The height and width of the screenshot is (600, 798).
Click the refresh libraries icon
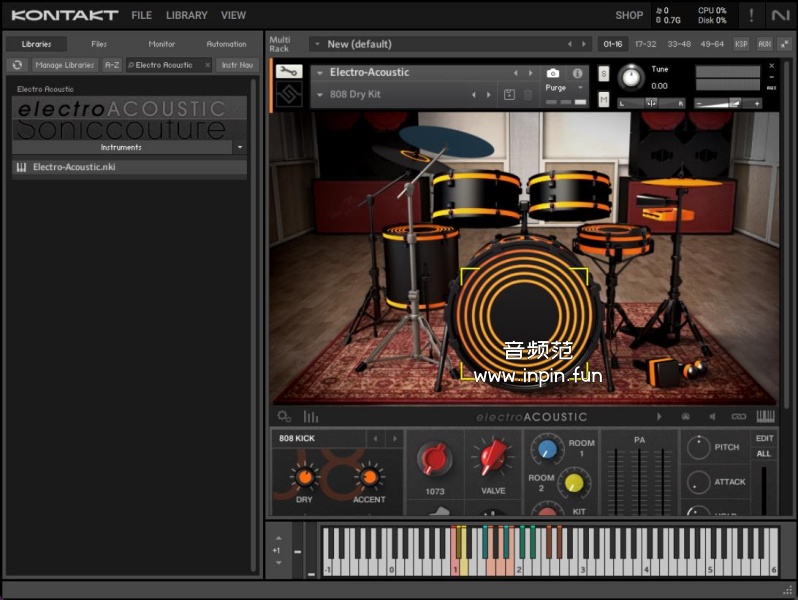point(17,65)
